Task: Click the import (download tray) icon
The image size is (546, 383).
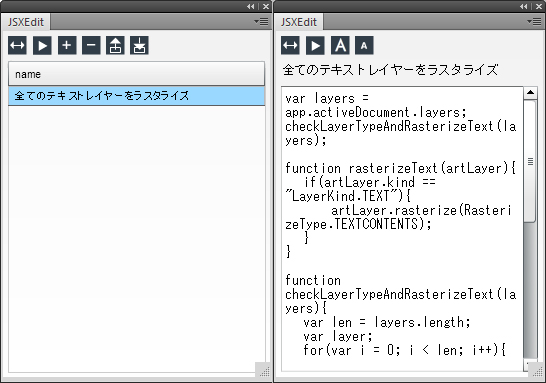Action: 139,45
